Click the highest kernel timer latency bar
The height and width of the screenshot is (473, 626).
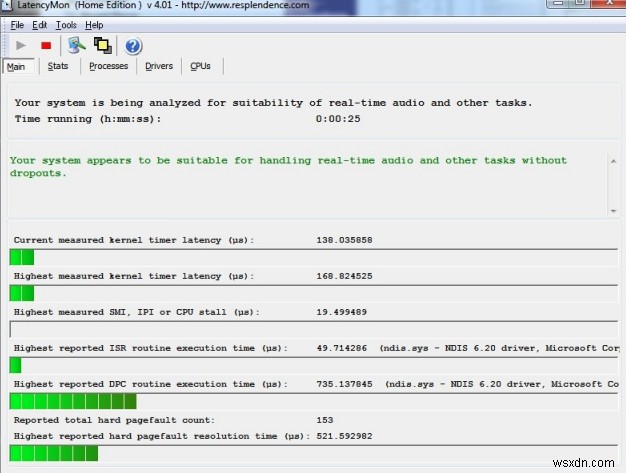point(313,293)
